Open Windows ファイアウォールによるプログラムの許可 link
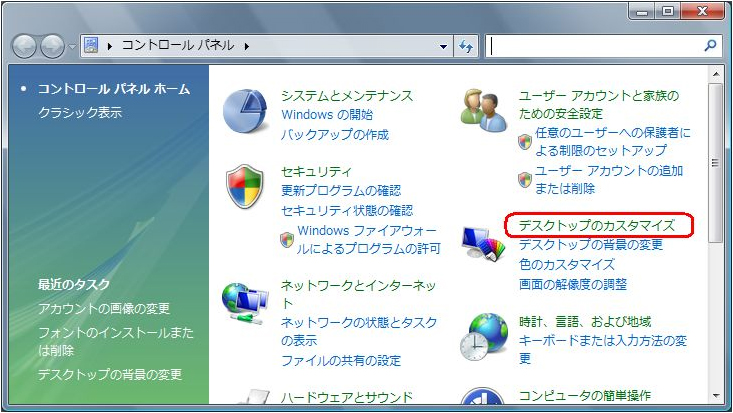Image resolution: width=733 pixels, height=413 pixels. (x=369, y=239)
